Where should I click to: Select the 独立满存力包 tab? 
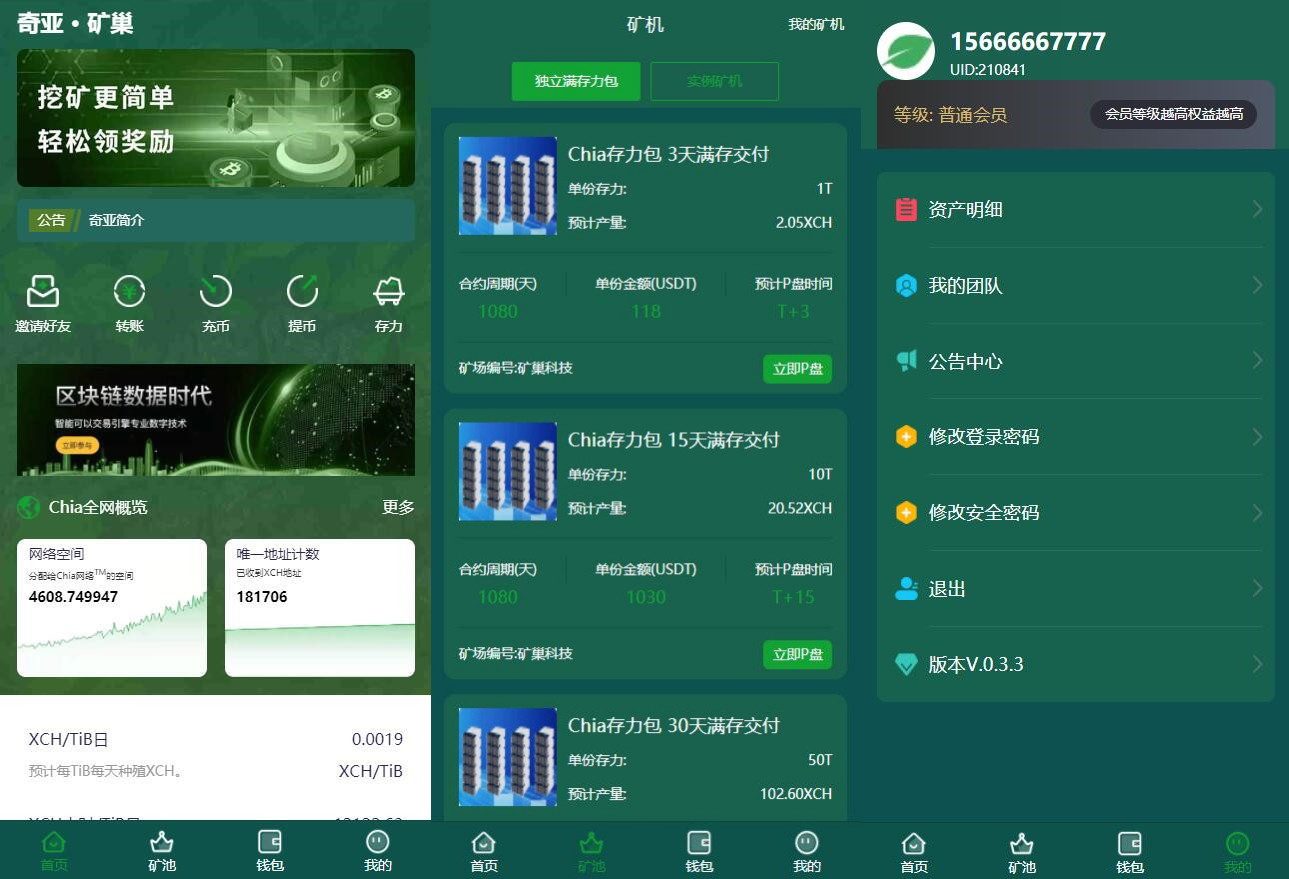pos(575,81)
